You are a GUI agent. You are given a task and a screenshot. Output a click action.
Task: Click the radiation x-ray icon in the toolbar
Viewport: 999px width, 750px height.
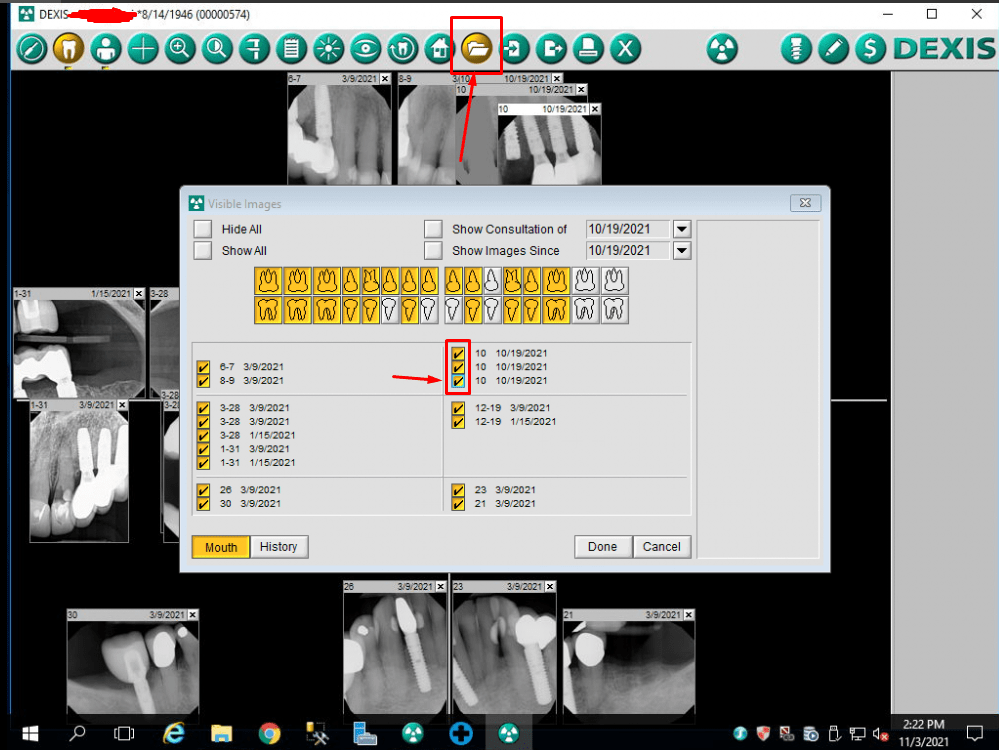pos(722,48)
